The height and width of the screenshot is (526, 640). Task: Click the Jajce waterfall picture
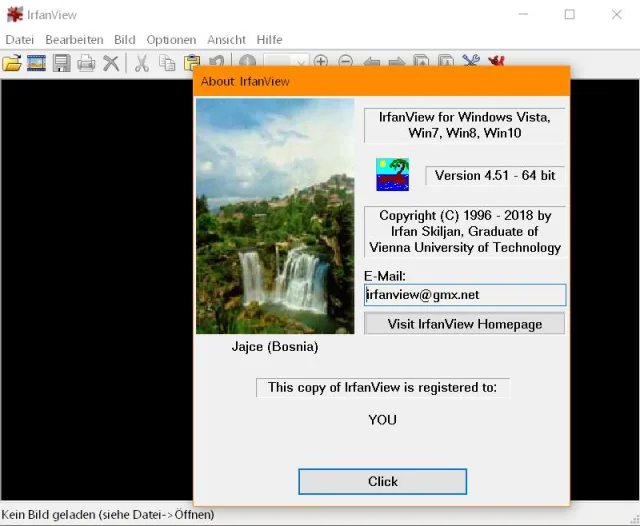[275, 216]
